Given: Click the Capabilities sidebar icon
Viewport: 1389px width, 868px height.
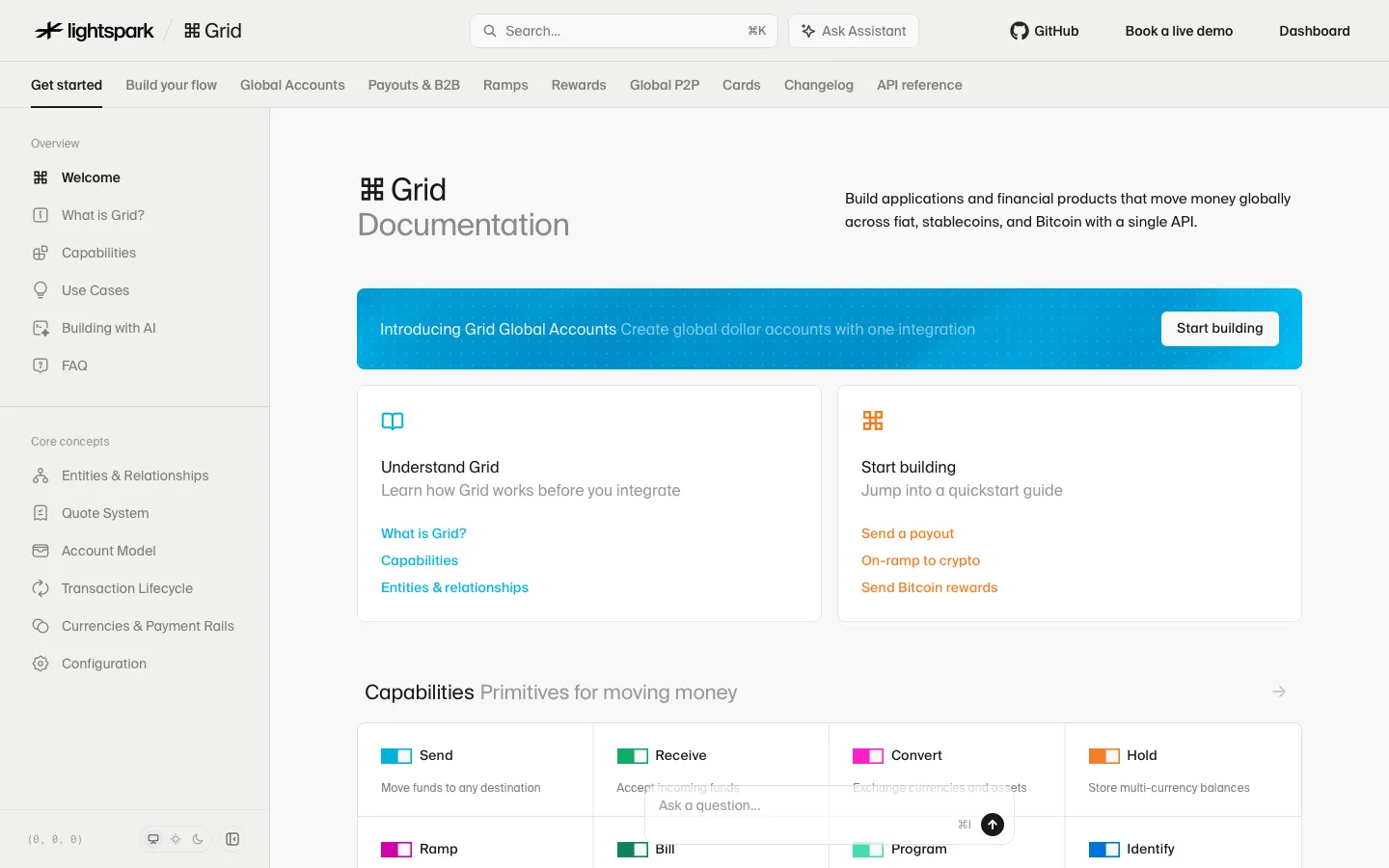Looking at the screenshot, I should [x=41, y=253].
